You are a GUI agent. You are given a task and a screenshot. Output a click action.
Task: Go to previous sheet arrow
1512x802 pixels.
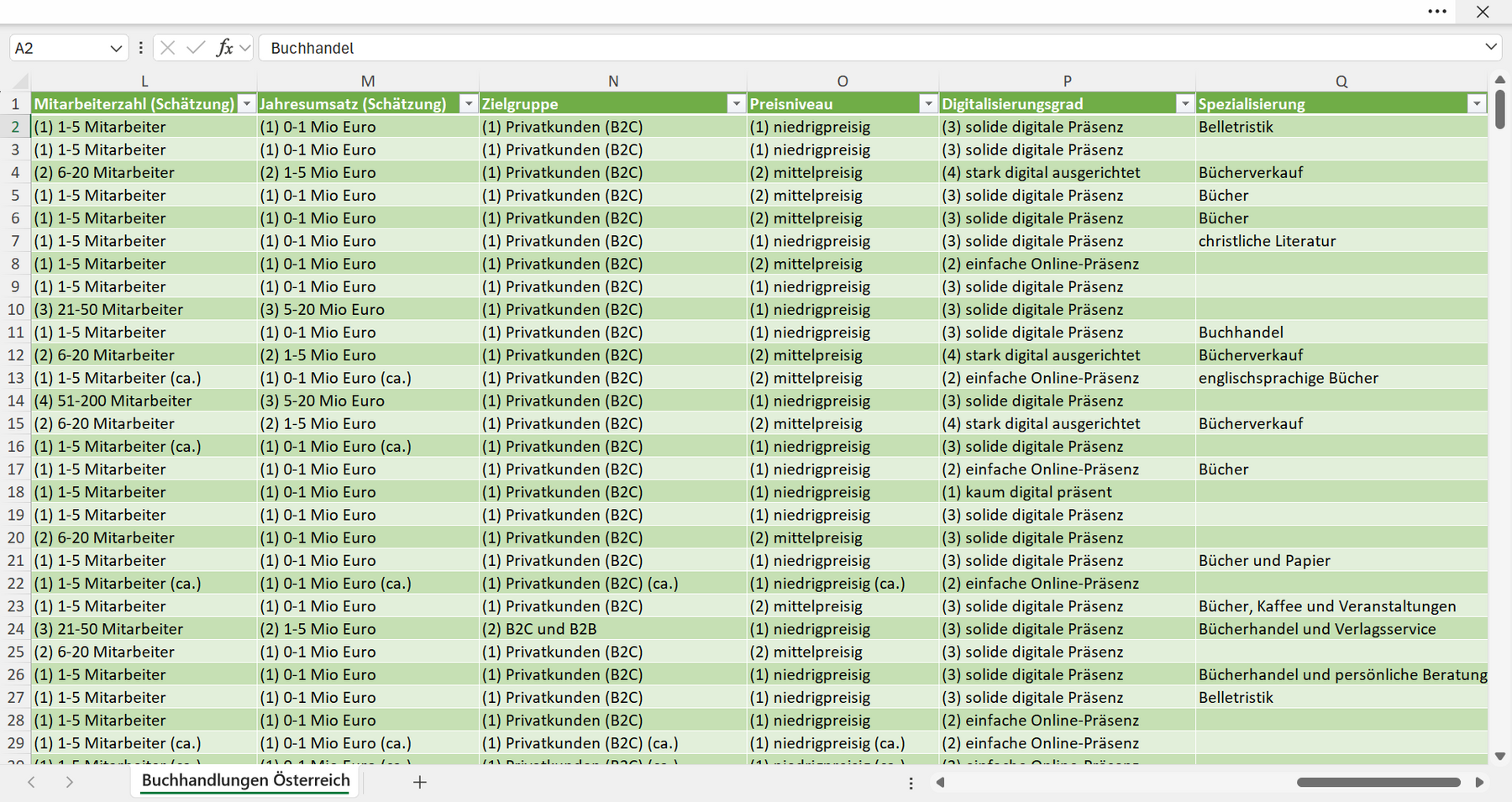(31, 782)
